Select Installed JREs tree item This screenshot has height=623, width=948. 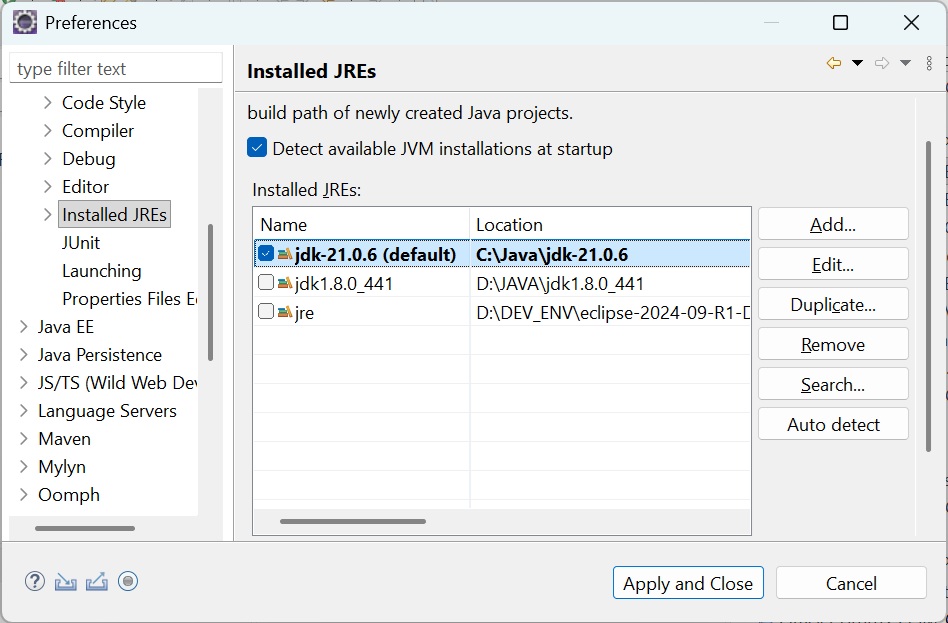[x=114, y=215]
